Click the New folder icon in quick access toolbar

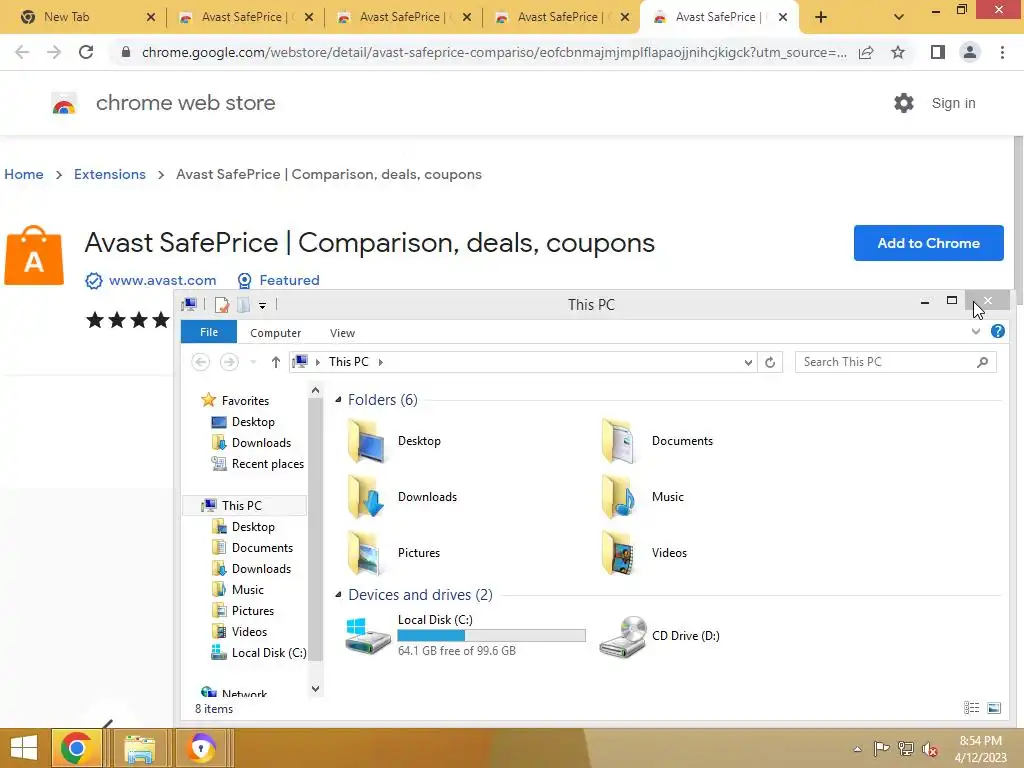click(x=243, y=305)
